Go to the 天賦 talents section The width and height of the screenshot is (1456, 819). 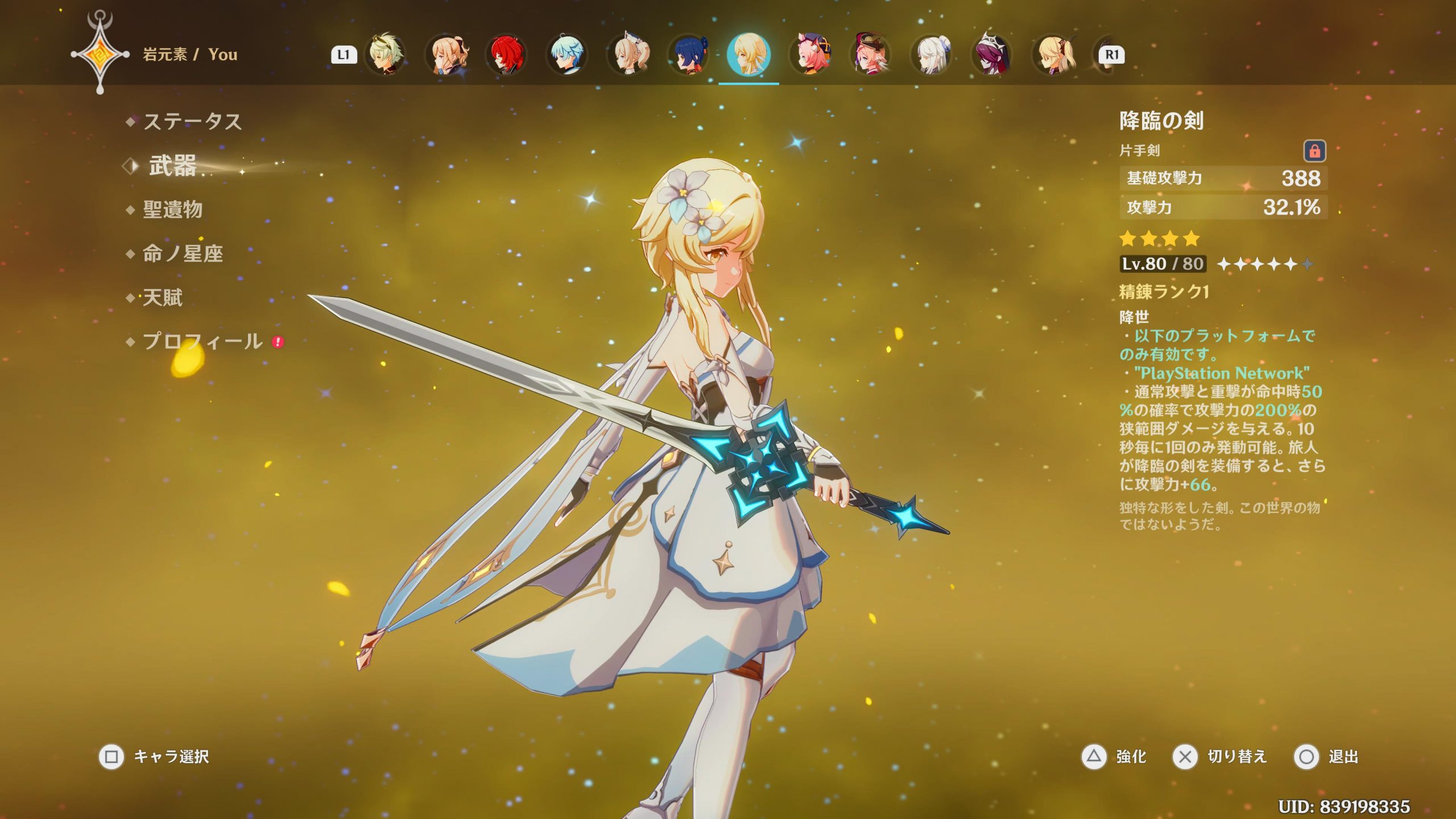[162, 297]
